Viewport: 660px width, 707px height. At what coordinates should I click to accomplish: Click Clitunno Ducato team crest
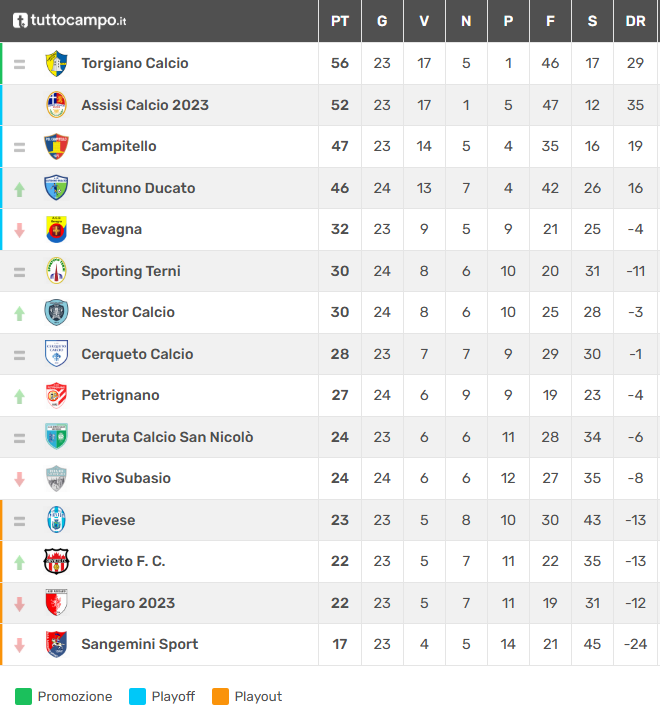[56, 188]
